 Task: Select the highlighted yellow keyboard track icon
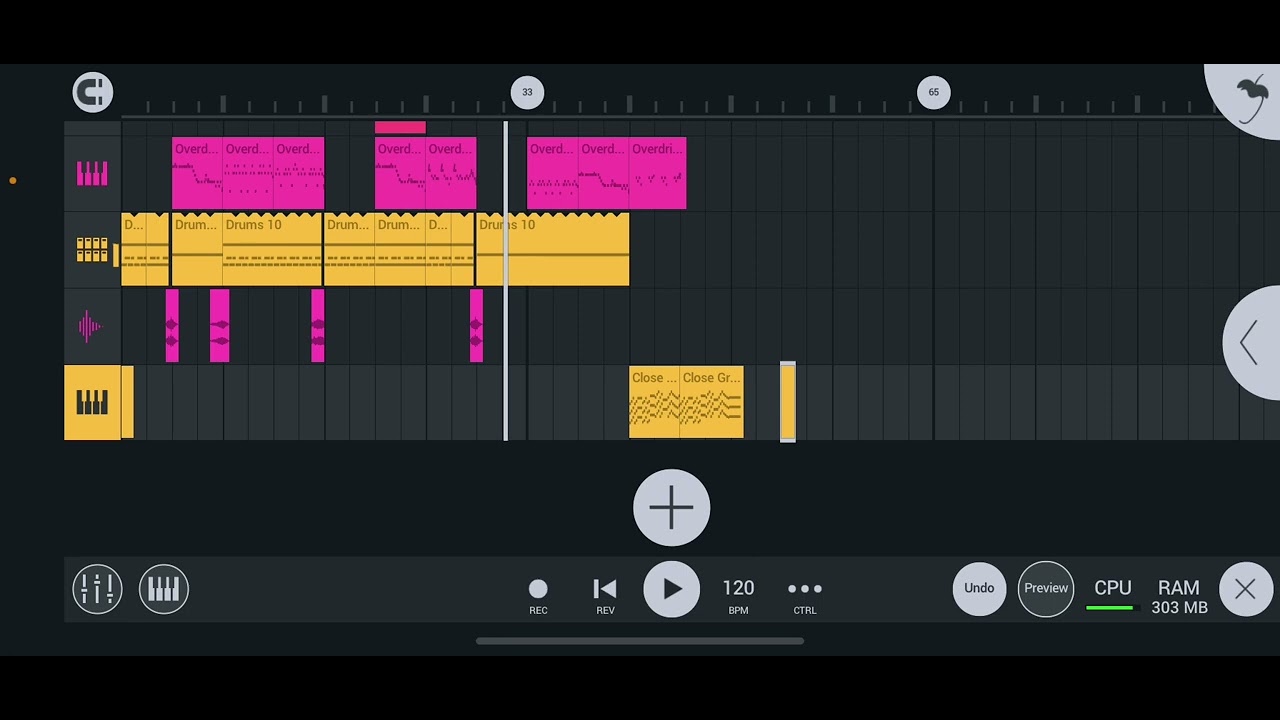coord(92,403)
